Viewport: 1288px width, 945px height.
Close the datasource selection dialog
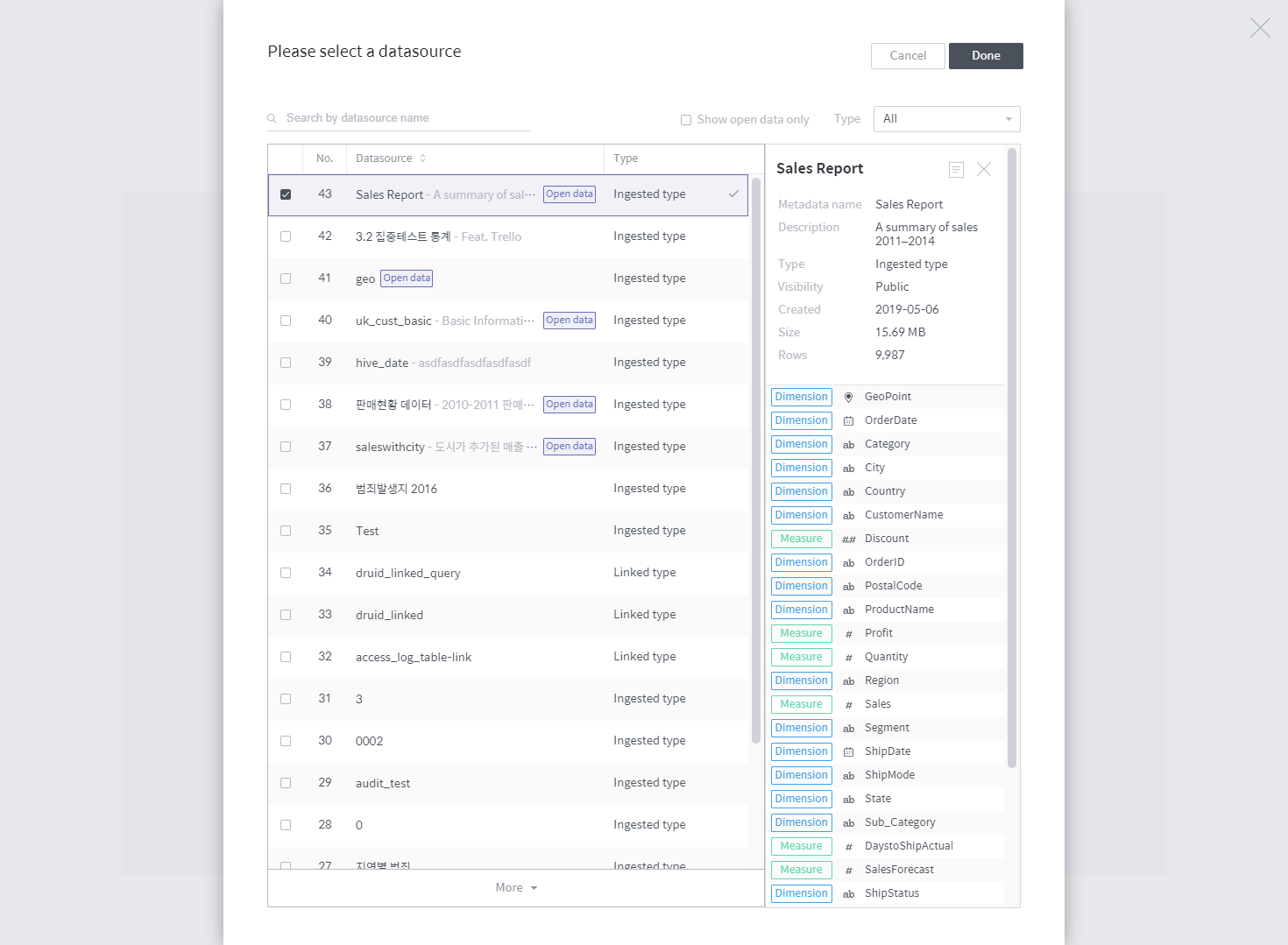tap(1260, 28)
